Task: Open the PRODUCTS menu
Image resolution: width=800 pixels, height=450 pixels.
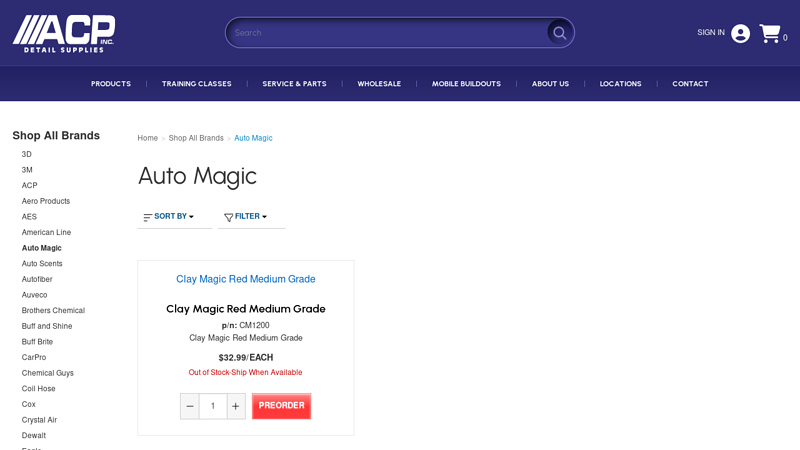Action: pos(111,84)
